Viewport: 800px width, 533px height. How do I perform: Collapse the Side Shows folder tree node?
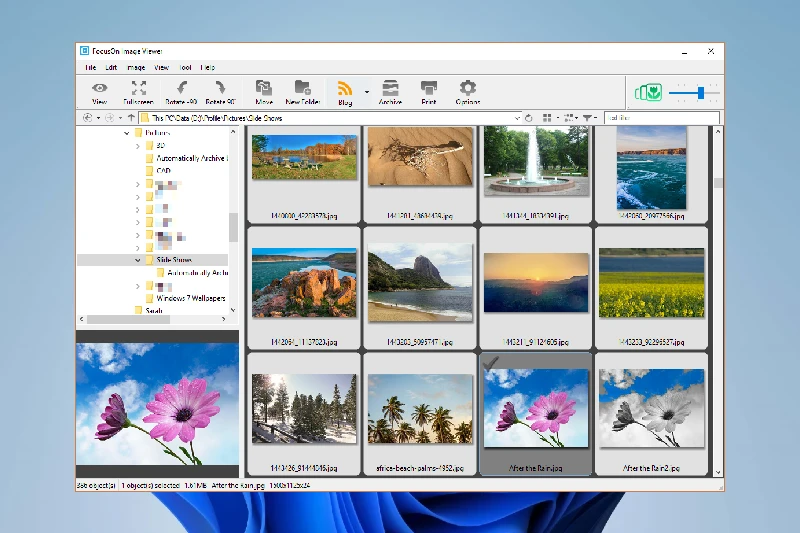coord(138,260)
